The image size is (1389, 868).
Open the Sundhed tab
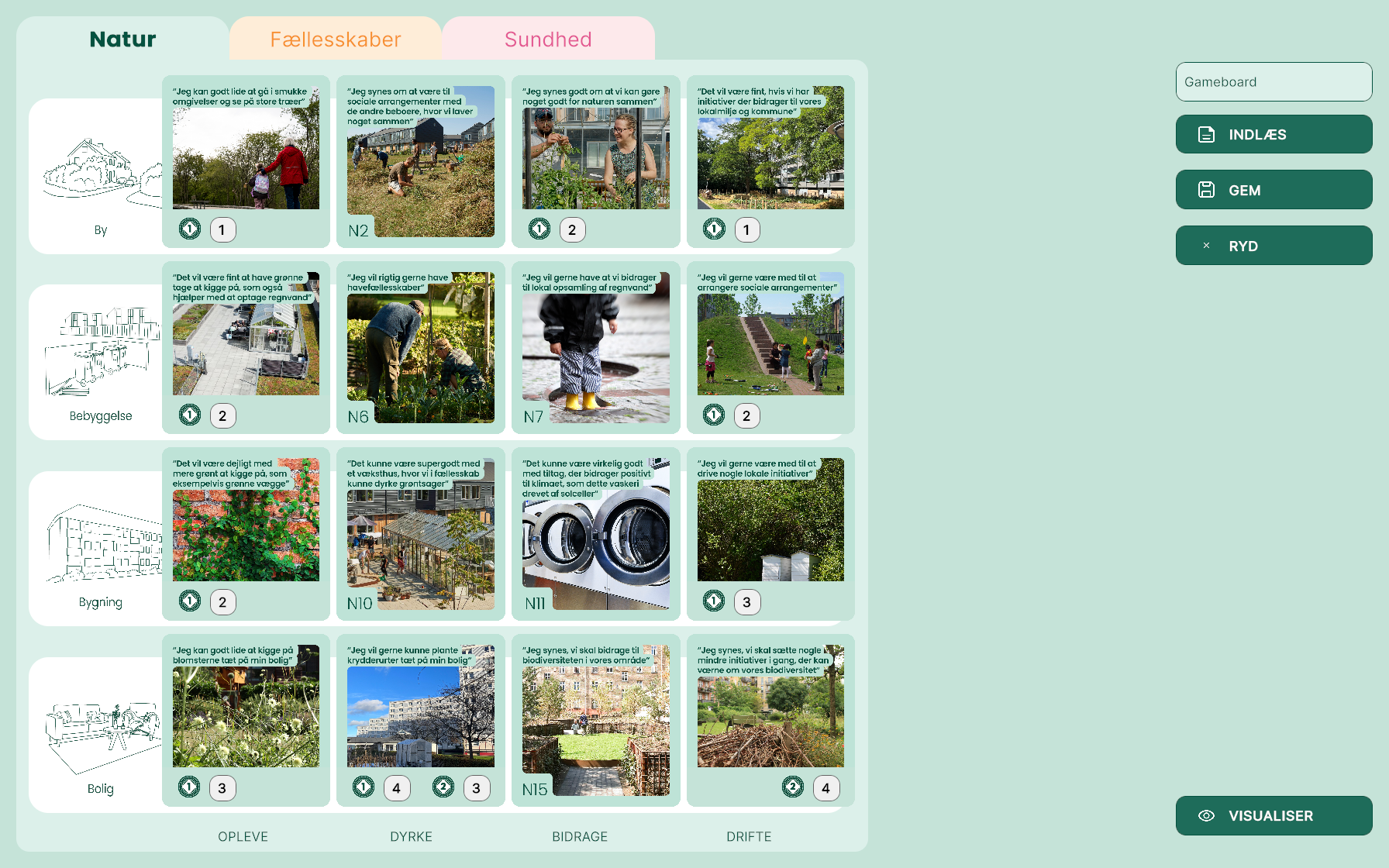click(548, 40)
